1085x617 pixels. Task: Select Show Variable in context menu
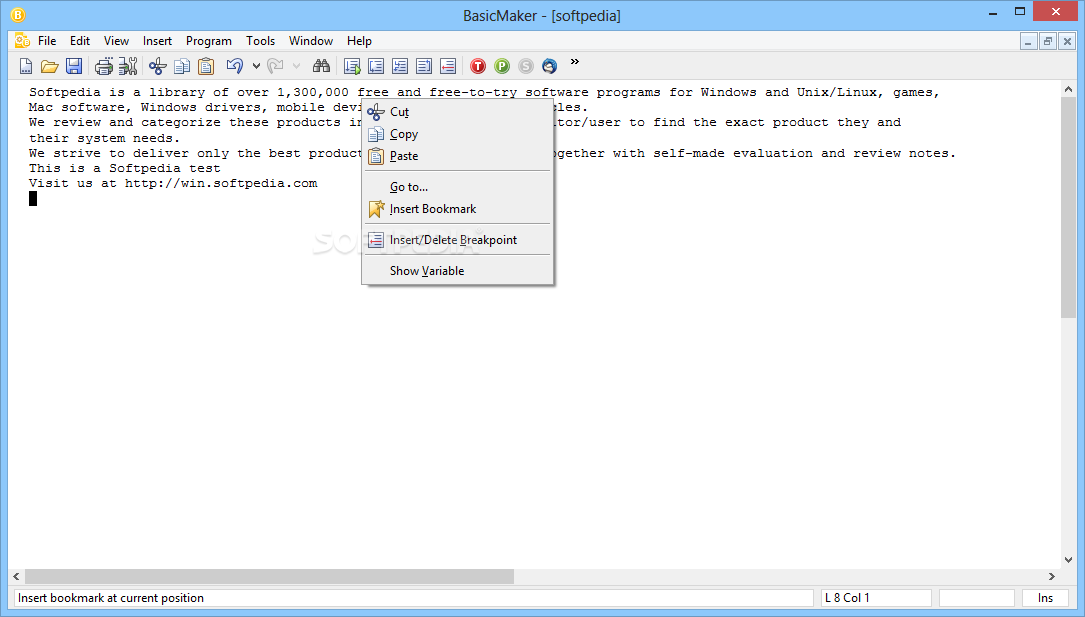point(457,270)
